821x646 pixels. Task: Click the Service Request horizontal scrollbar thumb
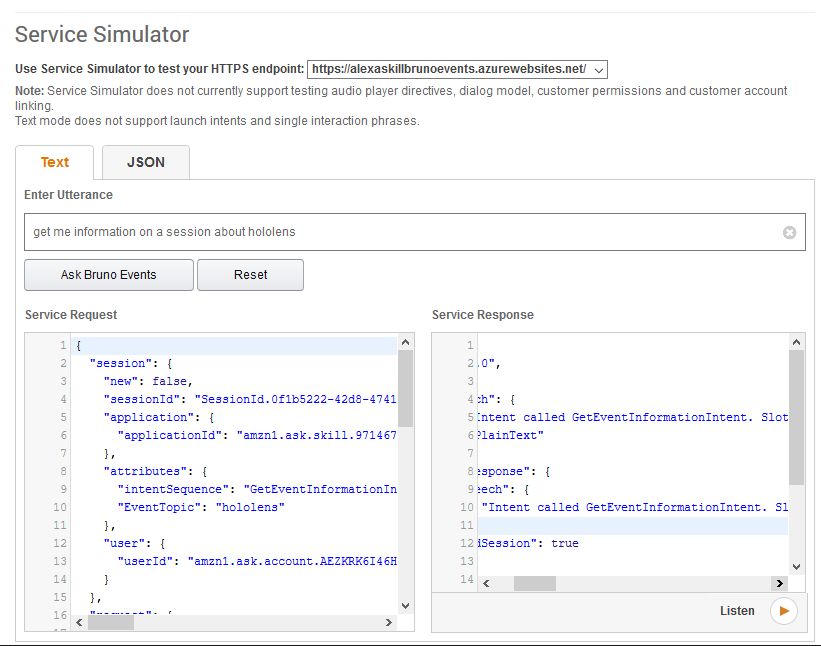[111, 622]
